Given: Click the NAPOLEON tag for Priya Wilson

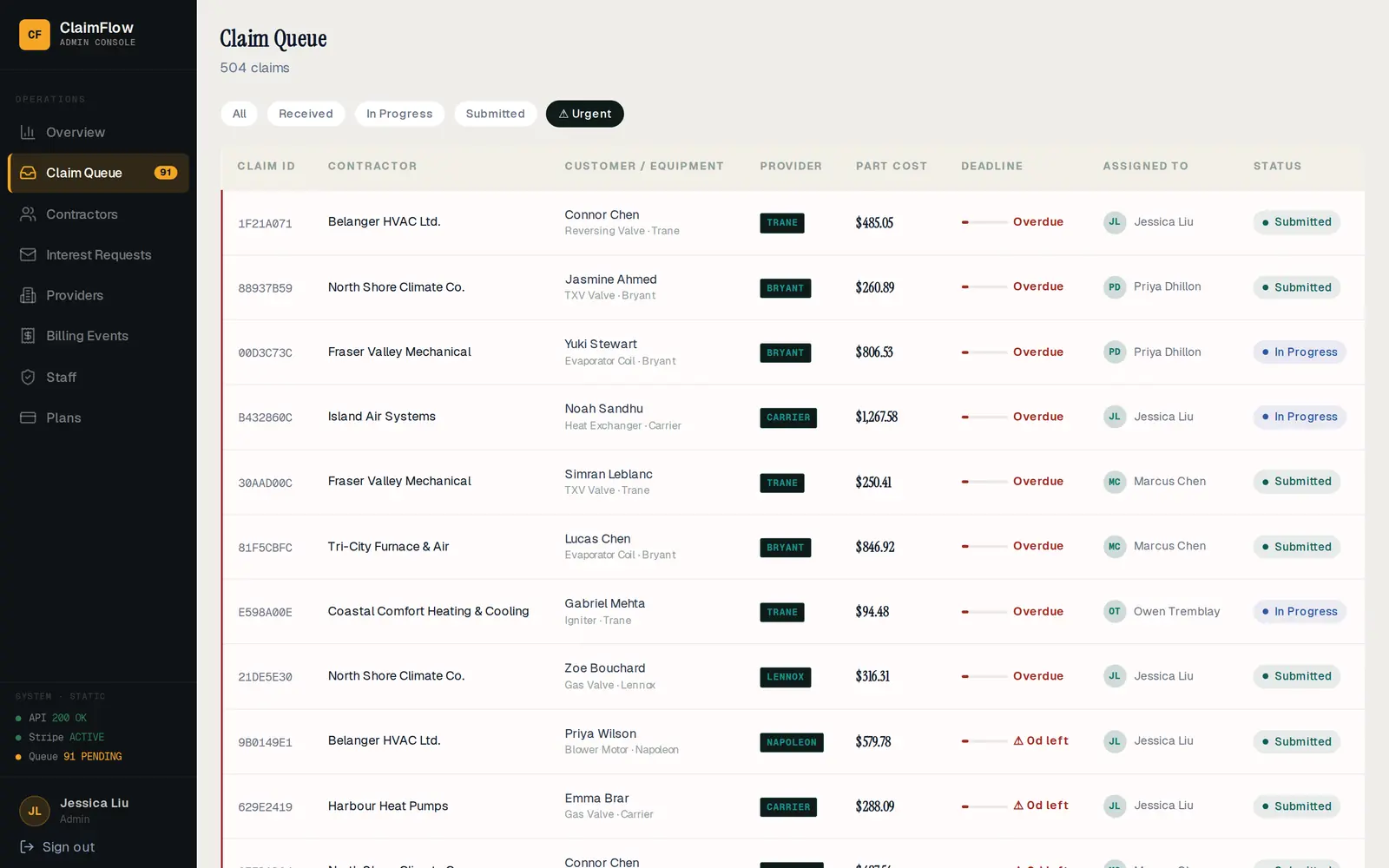Looking at the screenshot, I should (x=792, y=742).
